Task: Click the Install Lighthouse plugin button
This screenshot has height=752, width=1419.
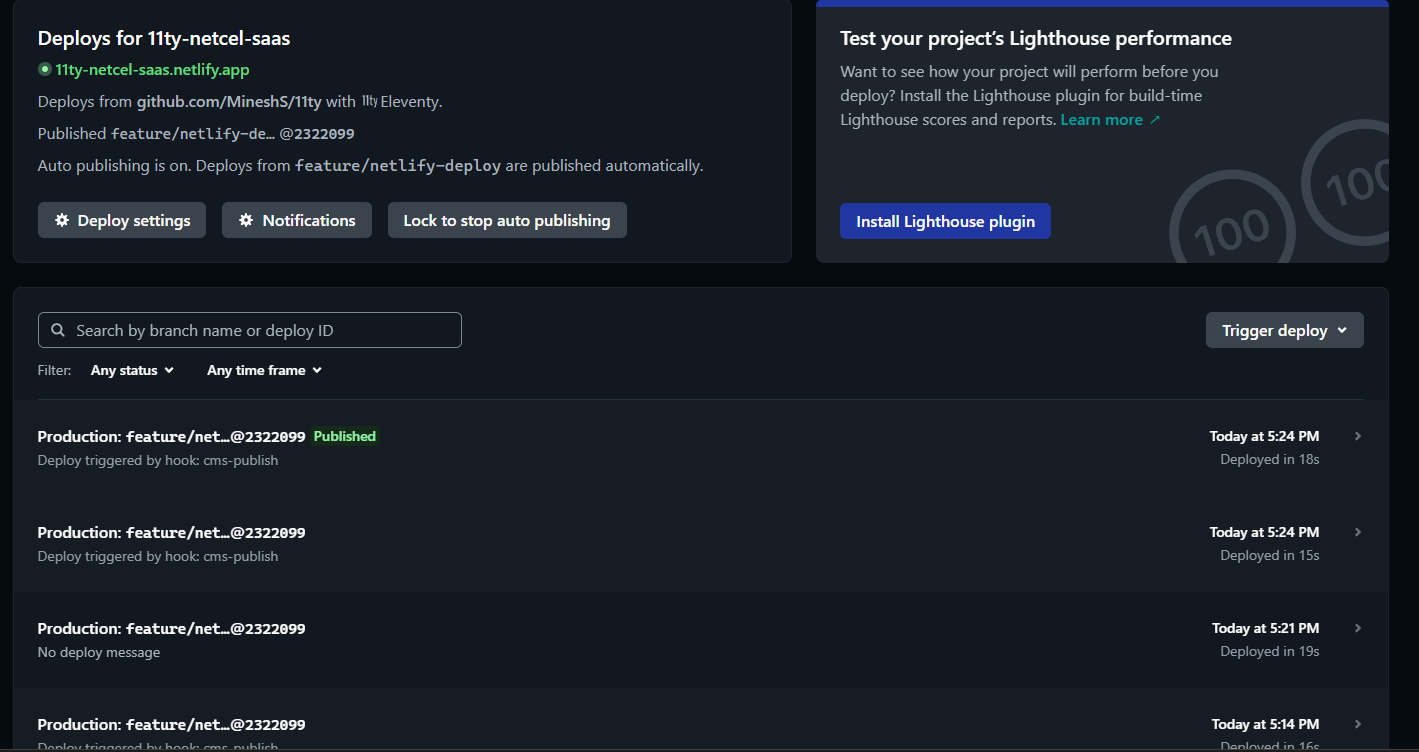Action: [x=945, y=221]
